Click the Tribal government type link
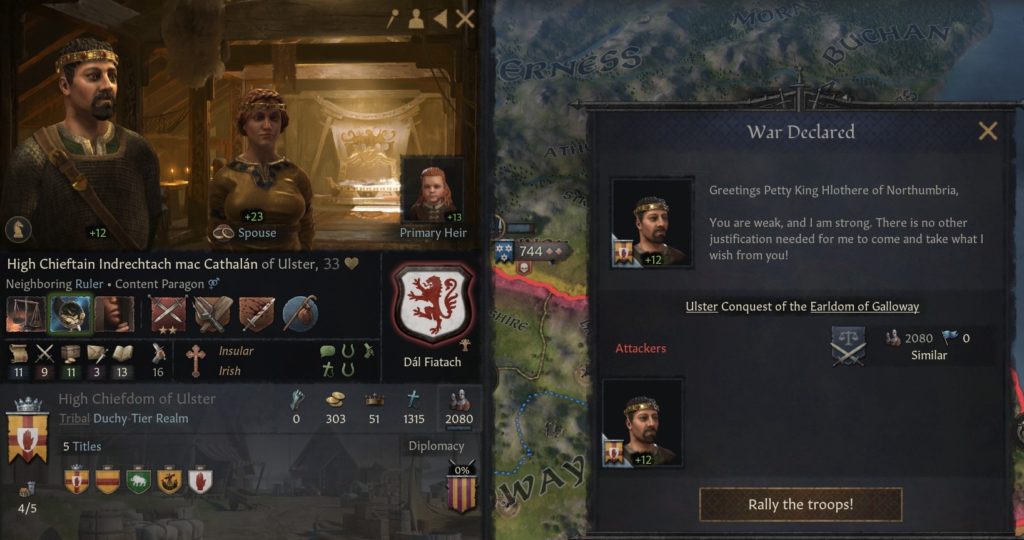The height and width of the screenshot is (540, 1024). 74,419
